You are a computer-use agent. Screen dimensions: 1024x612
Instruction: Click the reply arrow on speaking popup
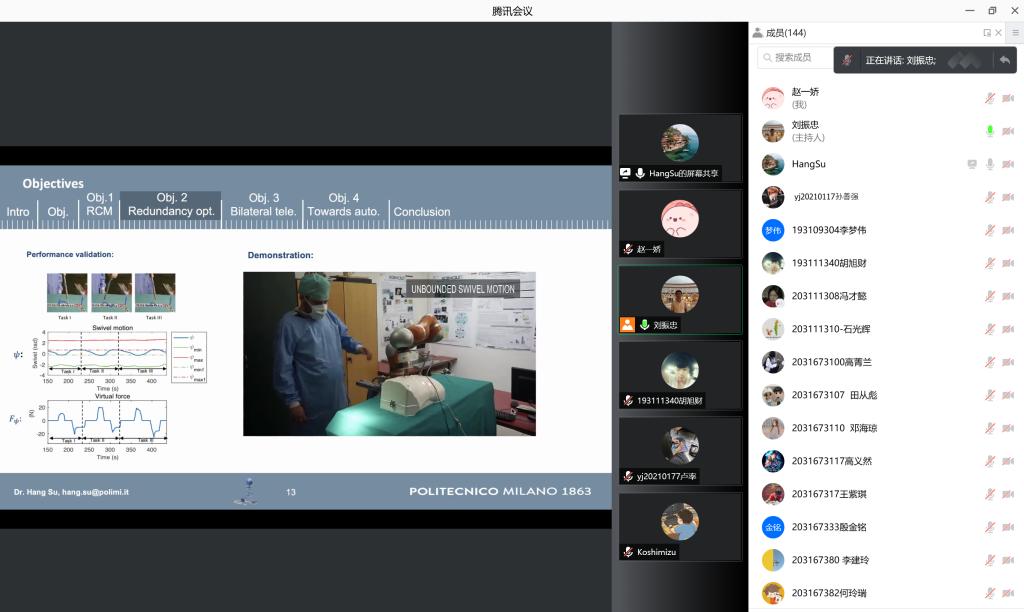1004,60
